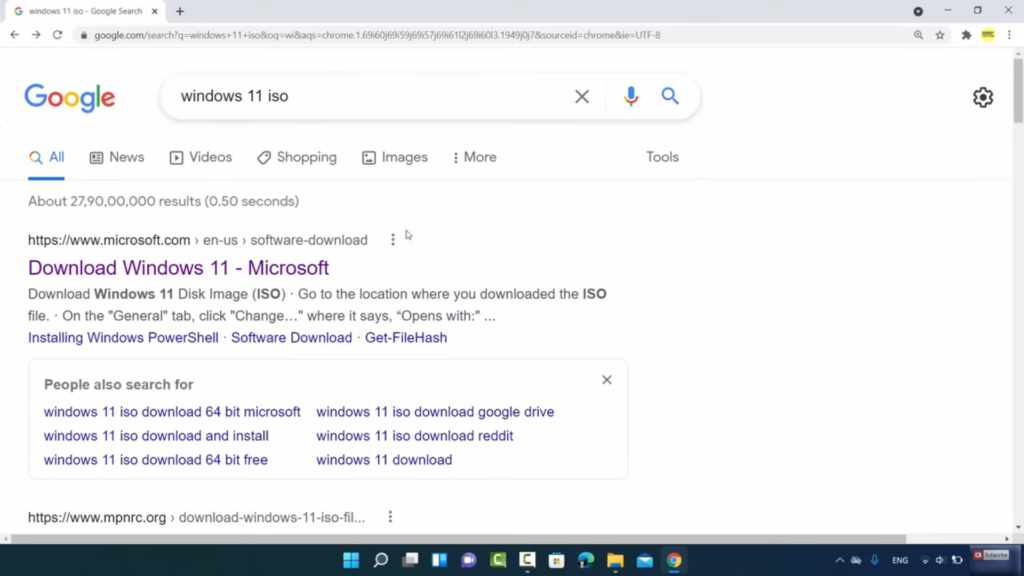The height and width of the screenshot is (576, 1024).
Task: Switch to the Images results tab
Action: point(395,157)
